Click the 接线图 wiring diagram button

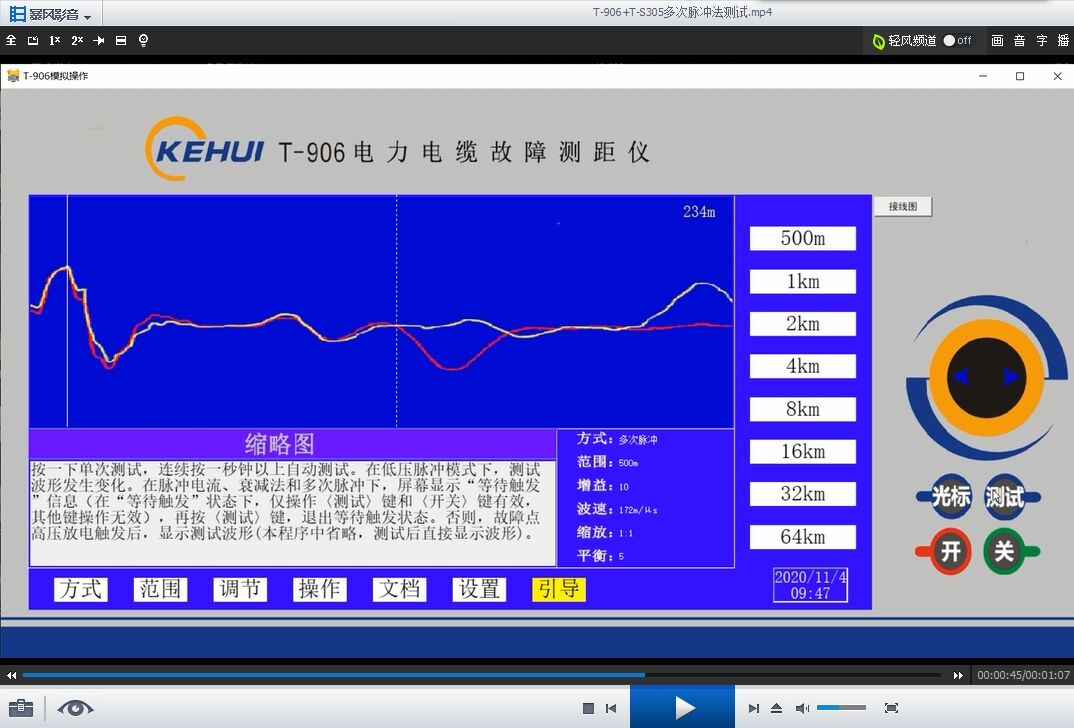(902, 206)
